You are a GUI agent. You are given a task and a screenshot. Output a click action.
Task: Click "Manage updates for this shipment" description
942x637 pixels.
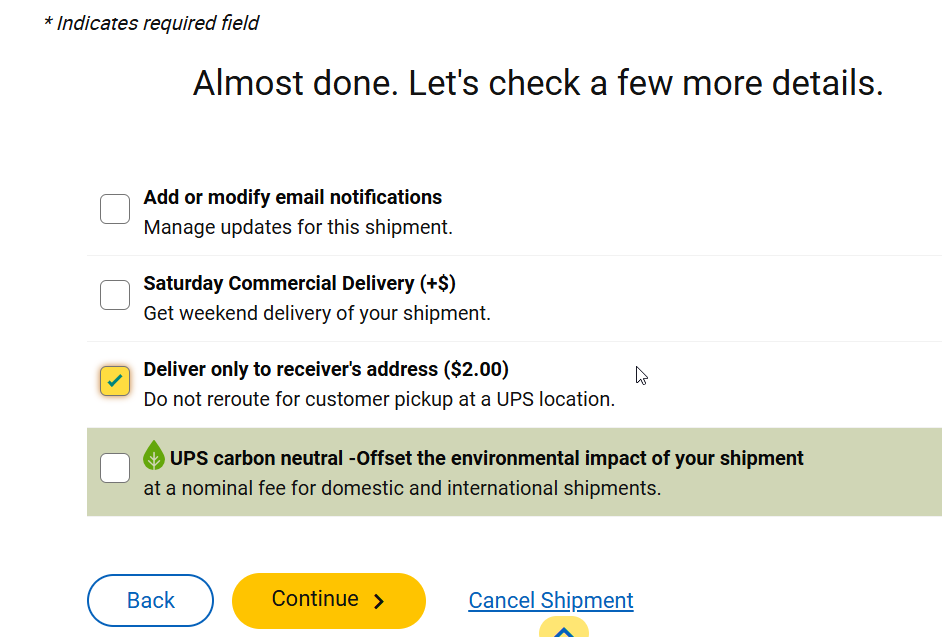pyautogui.click(x=298, y=227)
